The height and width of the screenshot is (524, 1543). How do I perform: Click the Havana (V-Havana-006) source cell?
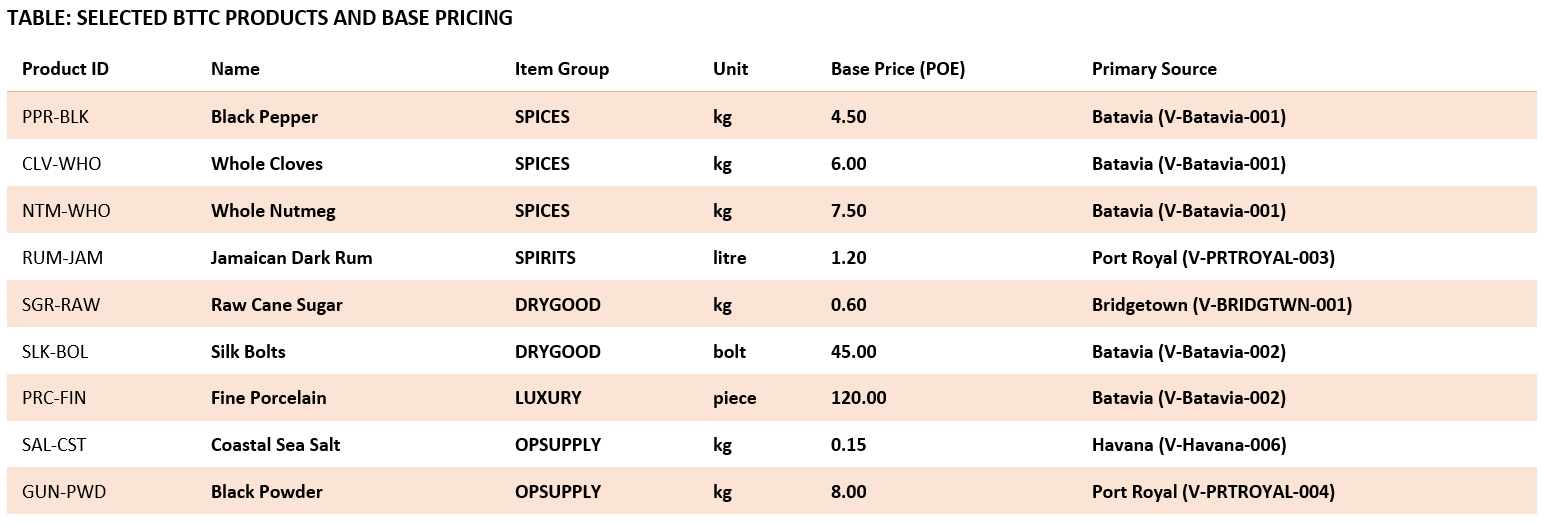pos(1188,446)
